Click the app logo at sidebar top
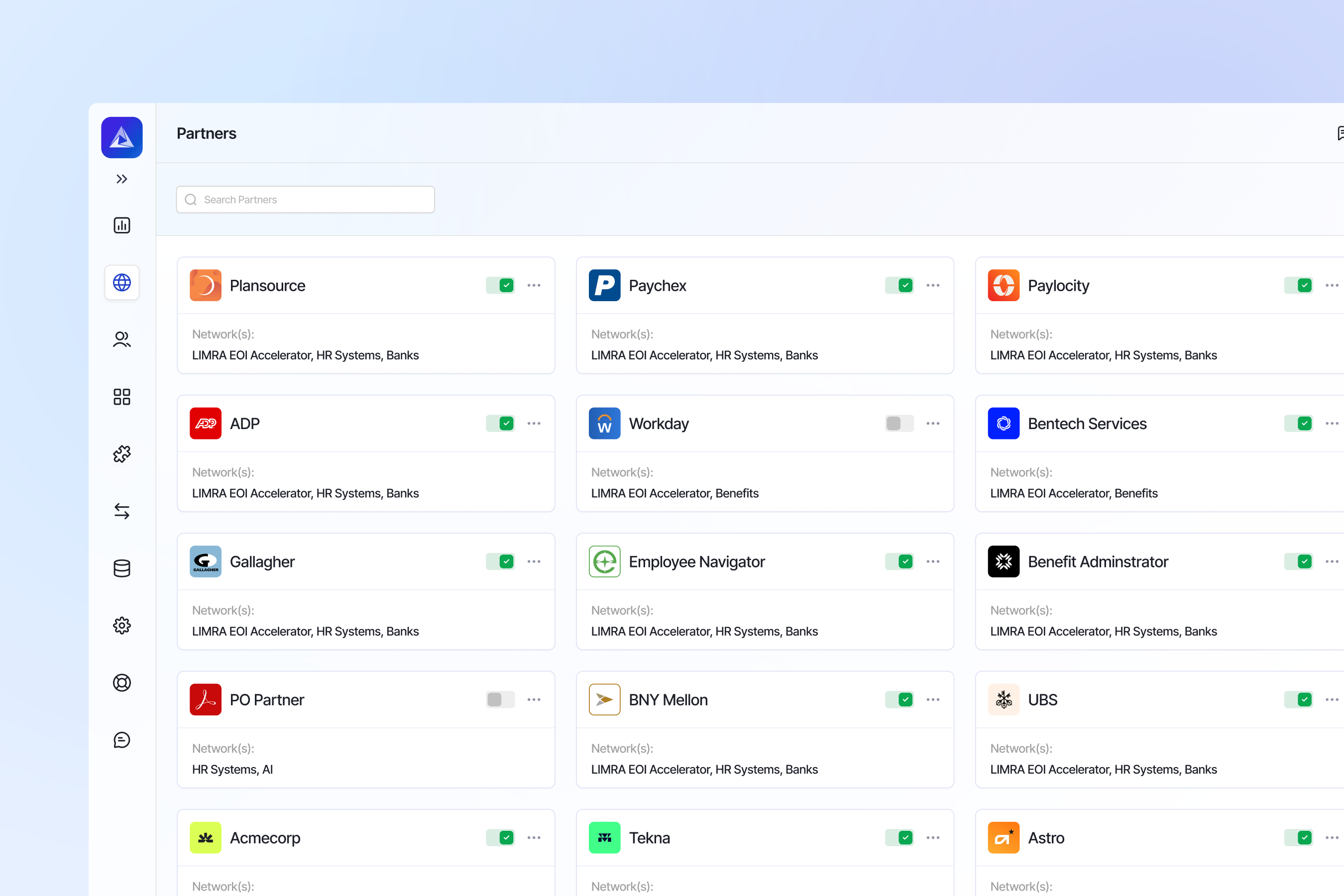This screenshot has height=896, width=1344. tap(122, 137)
